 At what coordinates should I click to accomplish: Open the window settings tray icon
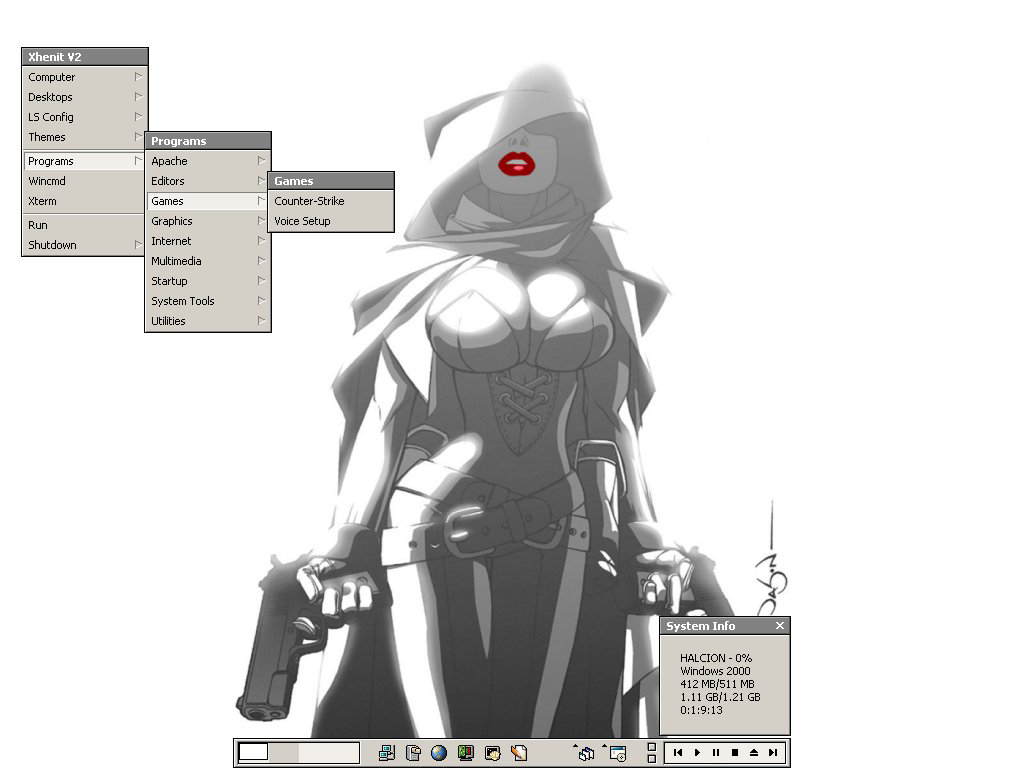click(618, 754)
